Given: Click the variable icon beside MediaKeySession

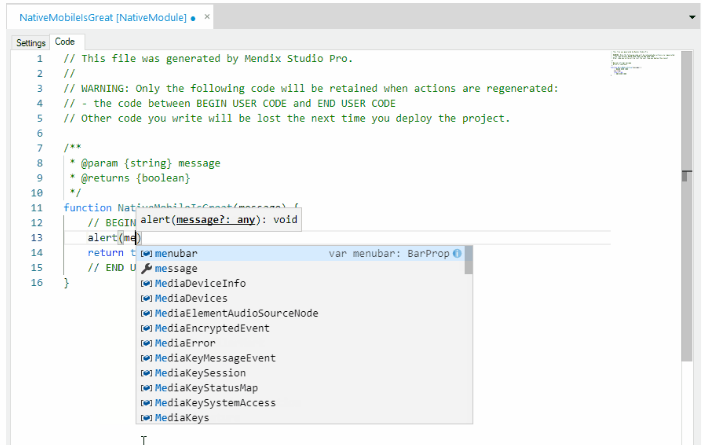Looking at the screenshot, I should [x=146, y=373].
